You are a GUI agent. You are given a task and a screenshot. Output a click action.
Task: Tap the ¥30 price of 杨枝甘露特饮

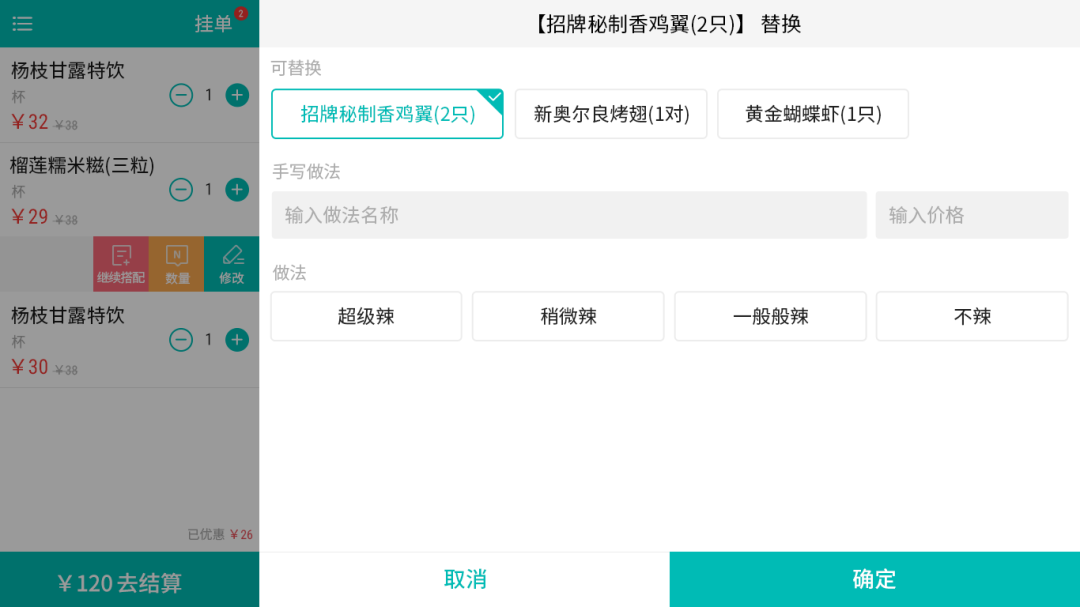point(30,367)
